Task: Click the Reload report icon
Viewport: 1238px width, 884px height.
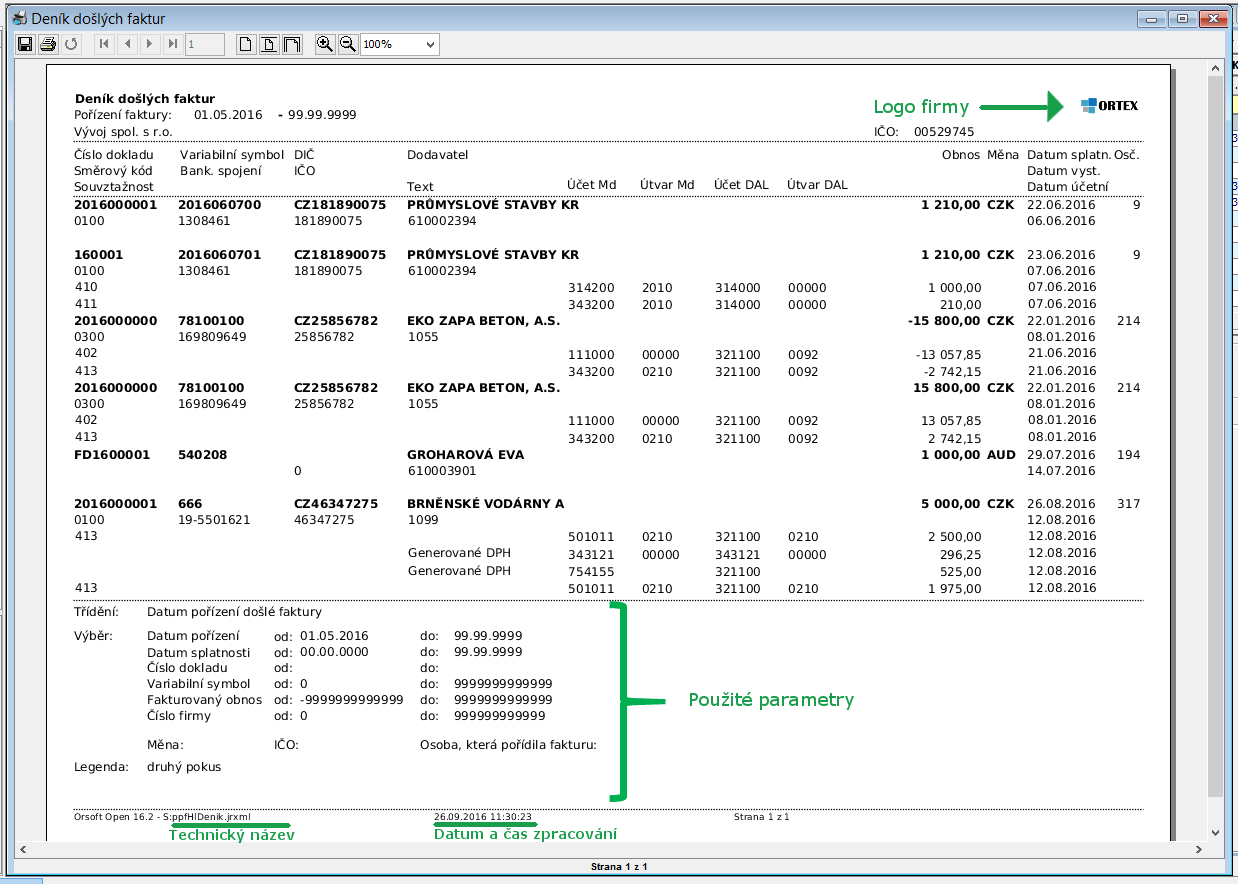Action: point(71,44)
